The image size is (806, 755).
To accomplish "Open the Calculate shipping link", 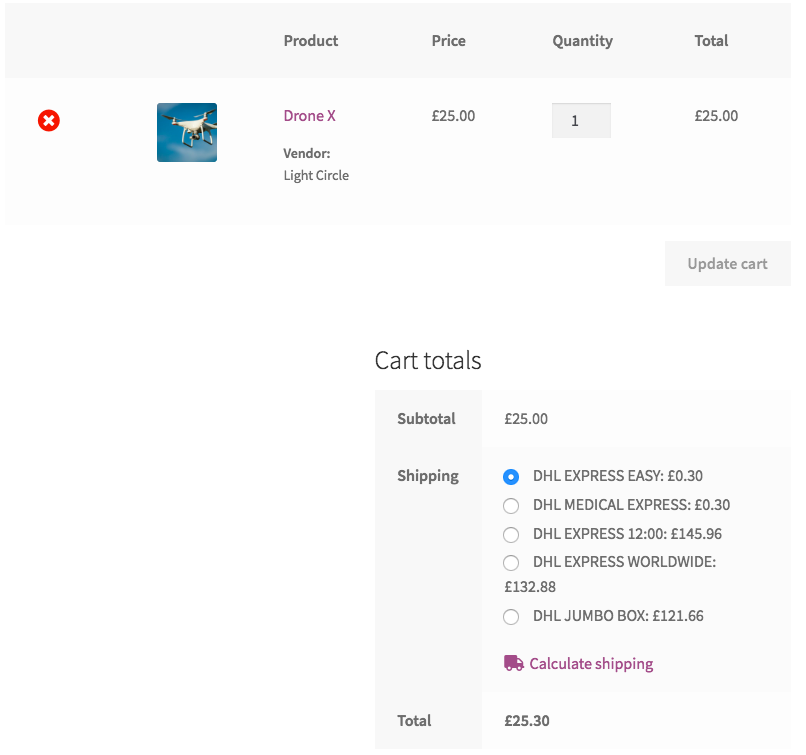I will click(x=591, y=664).
